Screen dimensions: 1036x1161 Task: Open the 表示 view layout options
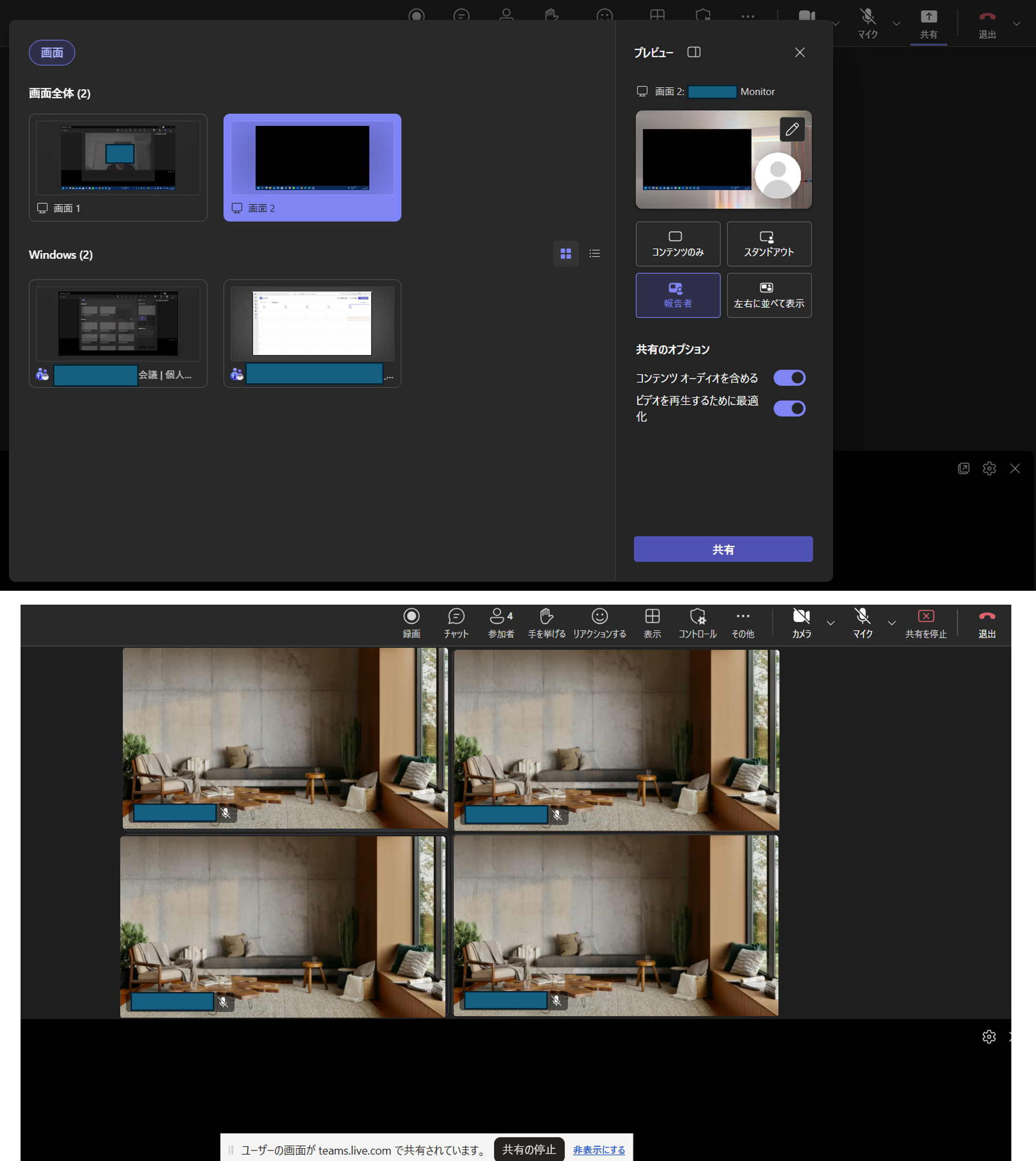pyautogui.click(x=652, y=623)
